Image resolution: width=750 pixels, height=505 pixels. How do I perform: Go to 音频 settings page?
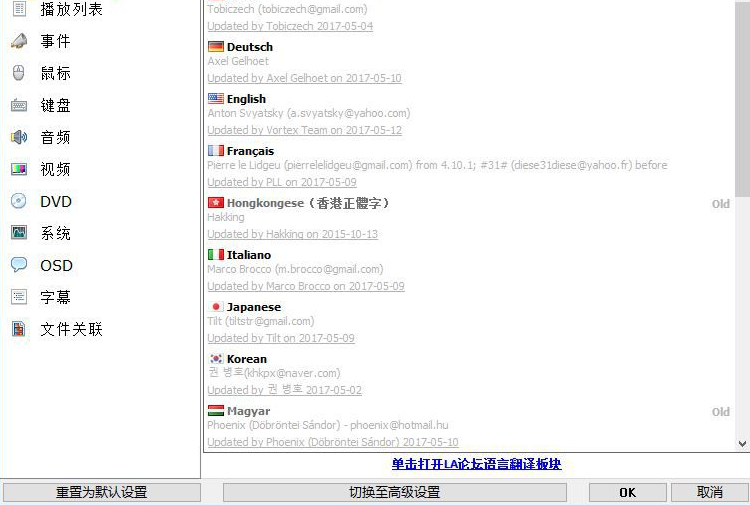point(55,137)
